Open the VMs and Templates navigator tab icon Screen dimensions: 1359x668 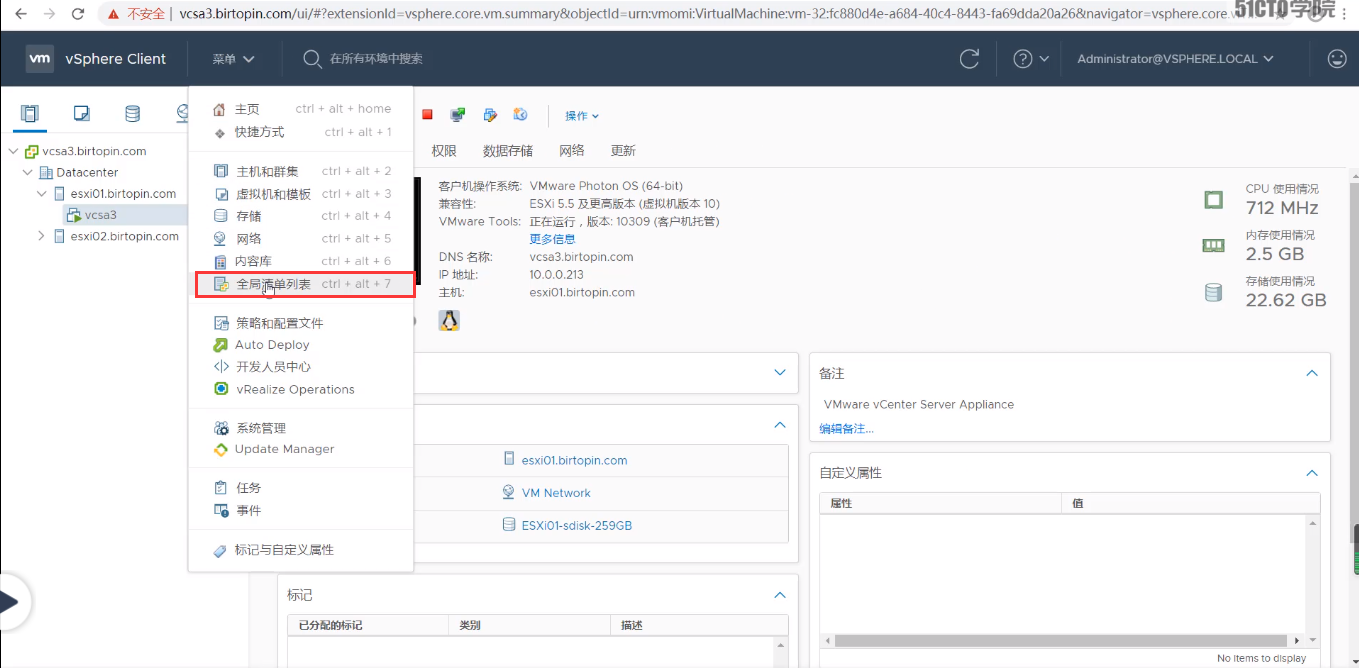coord(82,113)
